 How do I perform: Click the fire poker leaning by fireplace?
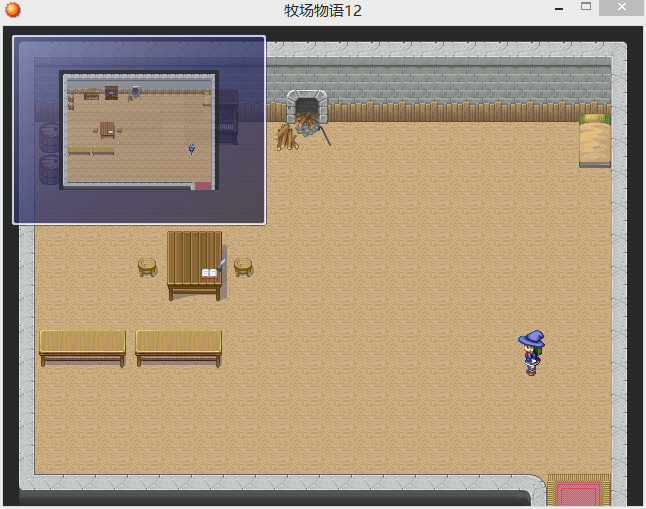(325, 136)
